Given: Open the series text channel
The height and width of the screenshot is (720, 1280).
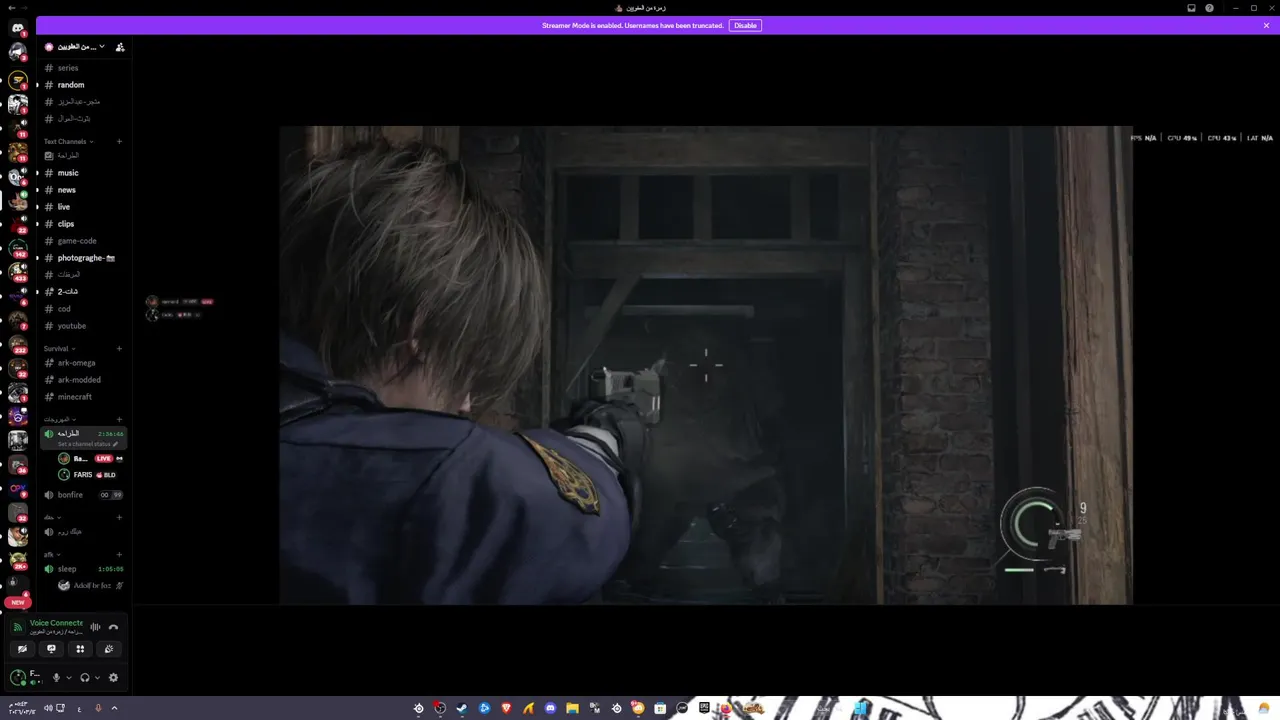Looking at the screenshot, I should (84, 68).
